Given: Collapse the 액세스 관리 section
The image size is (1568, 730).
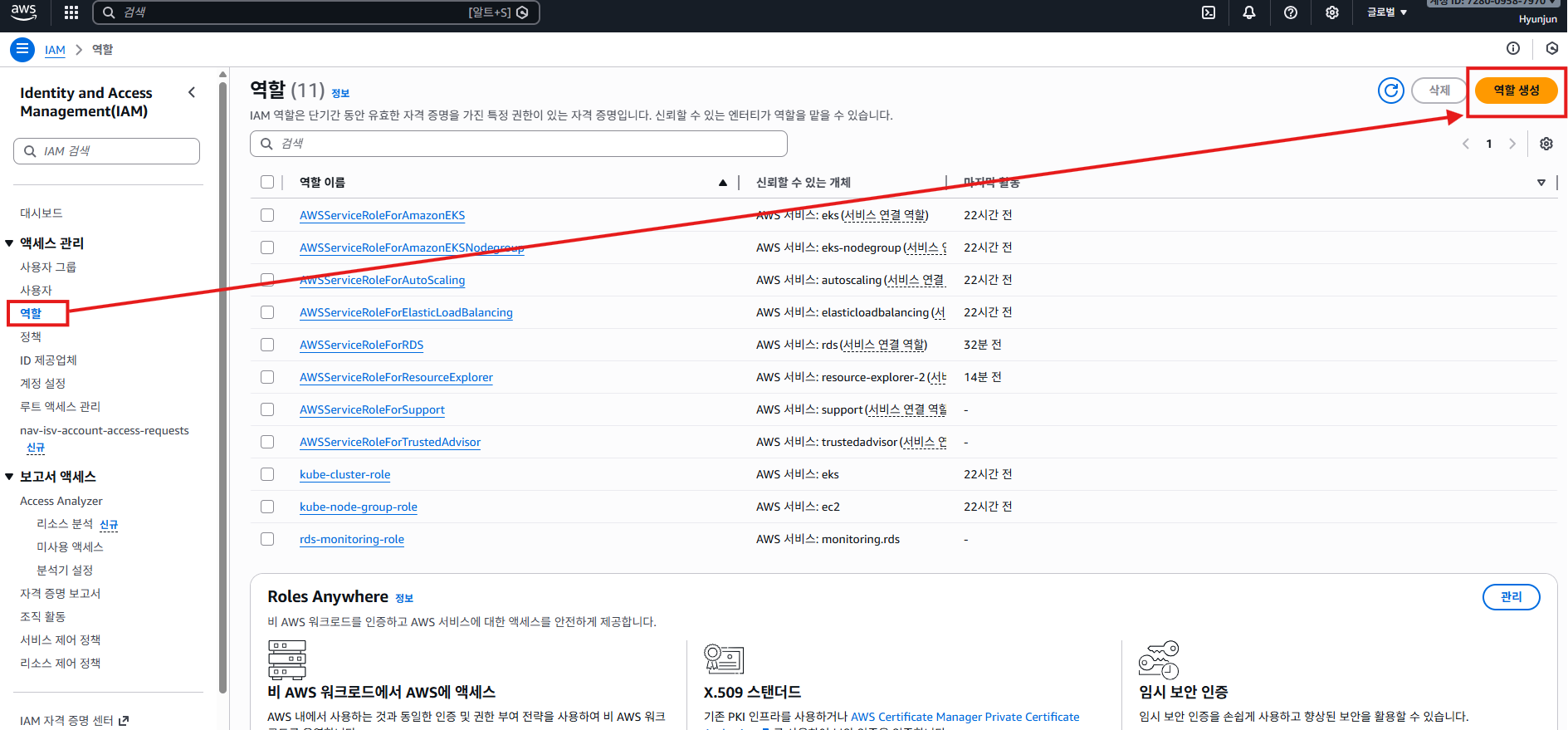Looking at the screenshot, I should pyautogui.click(x=9, y=243).
